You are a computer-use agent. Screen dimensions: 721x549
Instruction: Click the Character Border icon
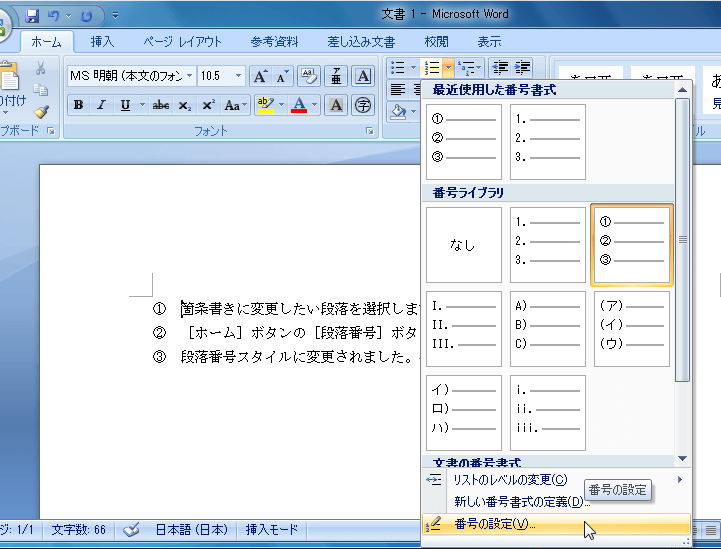pyautogui.click(x=363, y=76)
